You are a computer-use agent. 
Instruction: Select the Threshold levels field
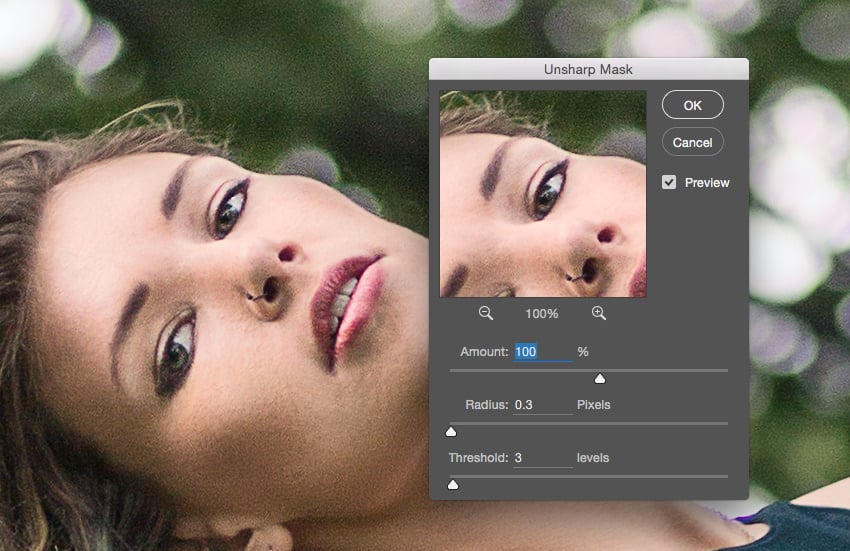pyautogui.click(x=542, y=458)
